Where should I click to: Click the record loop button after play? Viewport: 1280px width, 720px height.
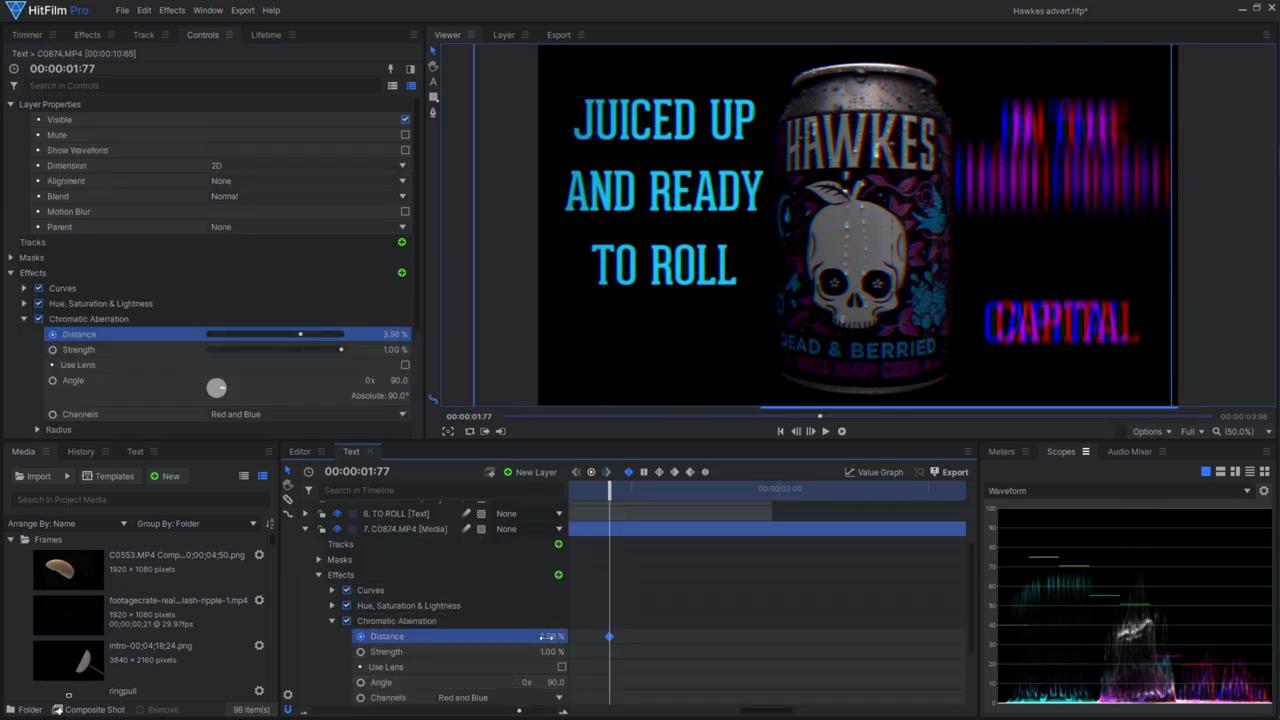[x=842, y=432]
